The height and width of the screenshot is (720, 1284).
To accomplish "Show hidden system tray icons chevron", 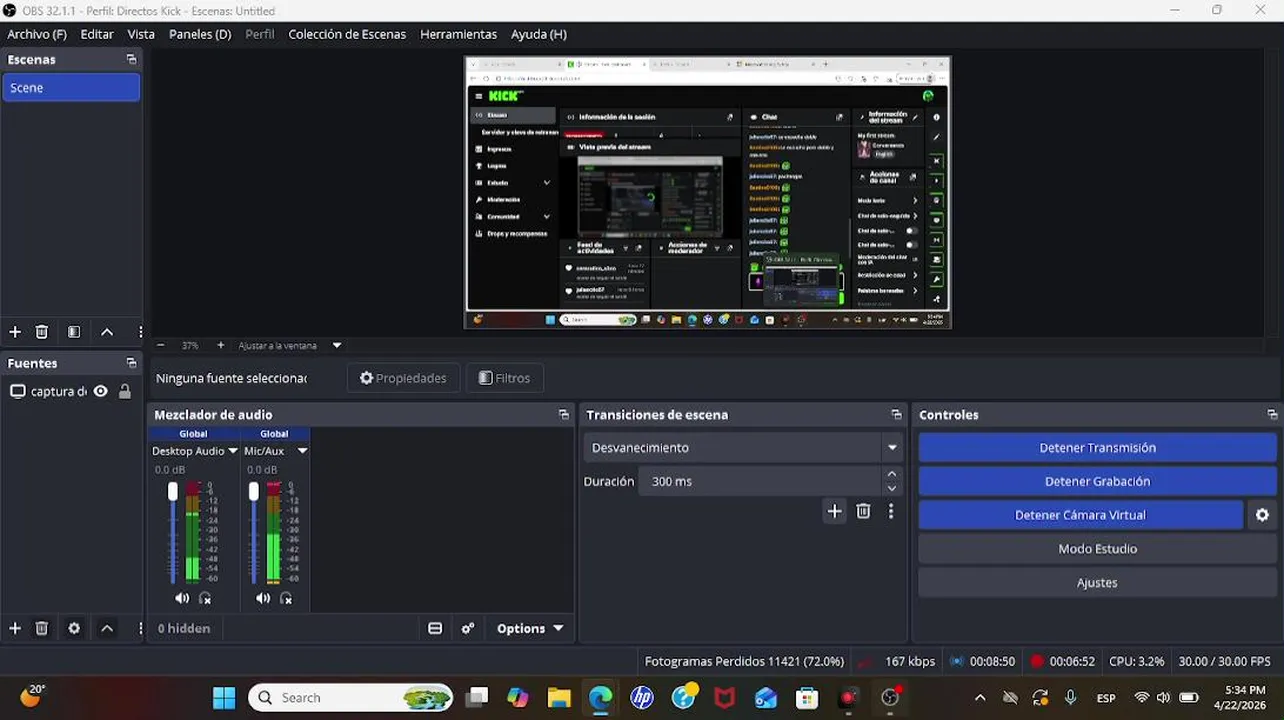I will (980, 697).
